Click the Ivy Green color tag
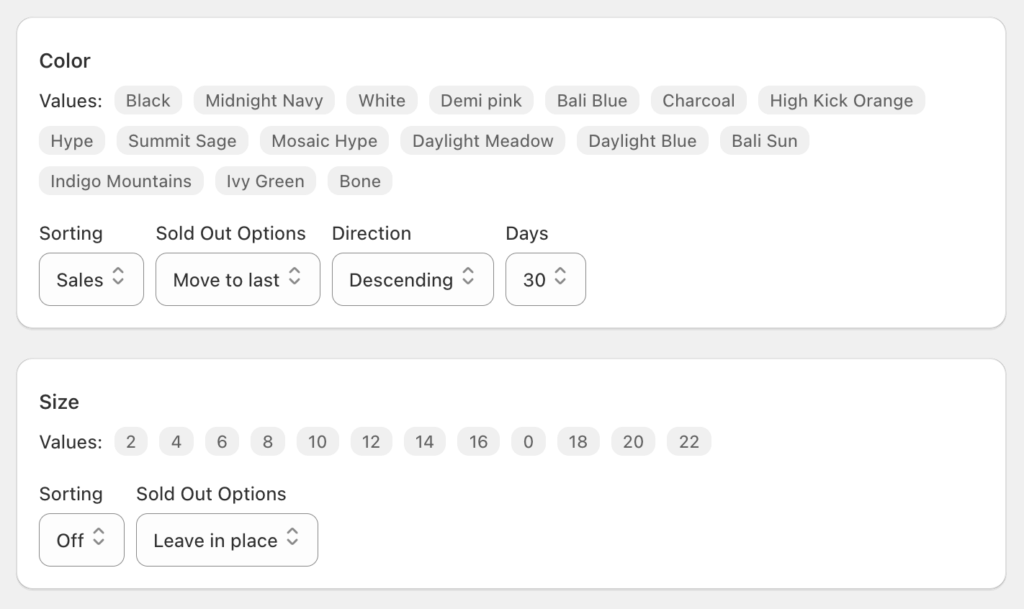This screenshot has height=609, width=1024. point(265,181)
